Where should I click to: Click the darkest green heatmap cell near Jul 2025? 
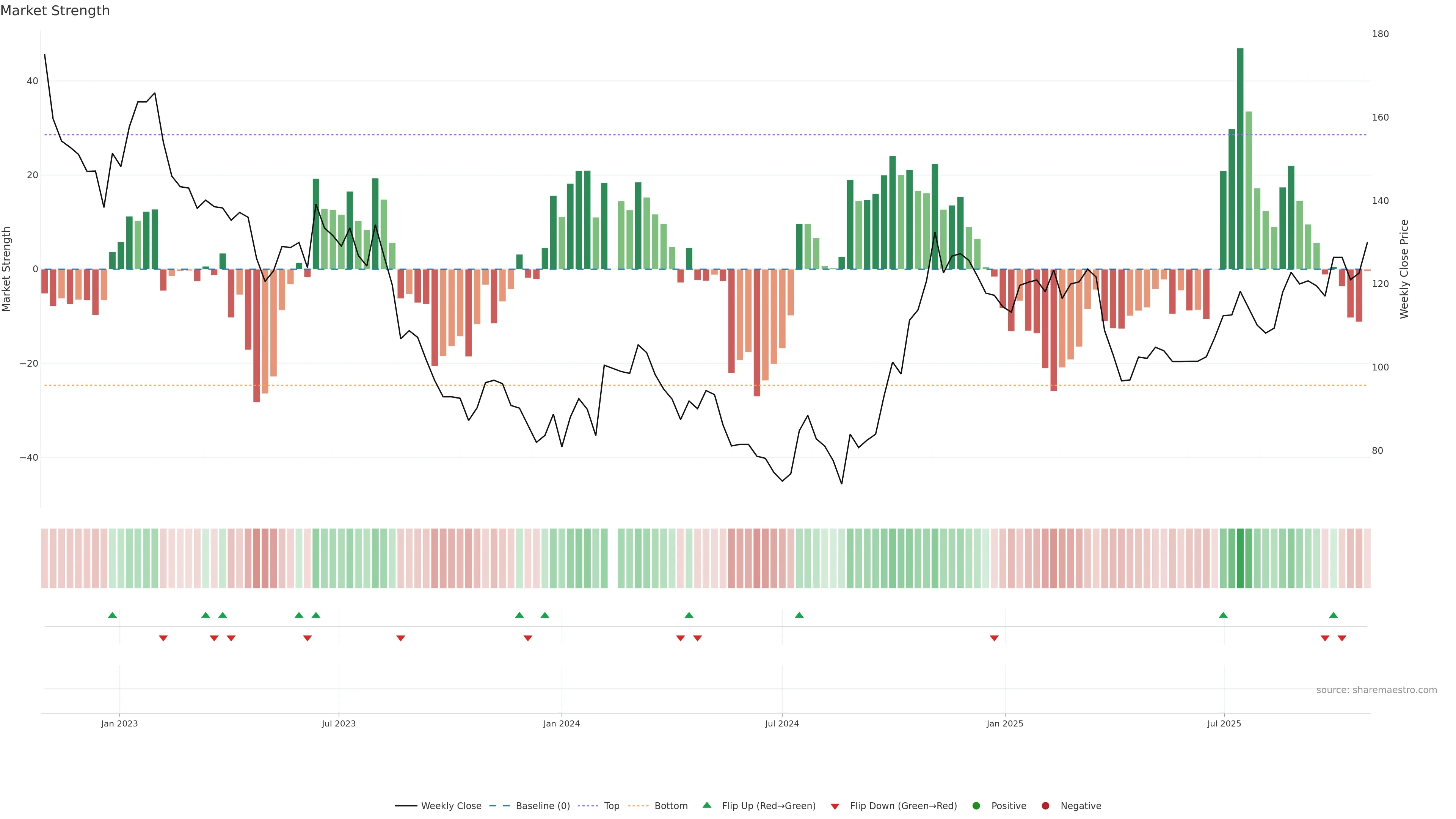pos(1240,558)
